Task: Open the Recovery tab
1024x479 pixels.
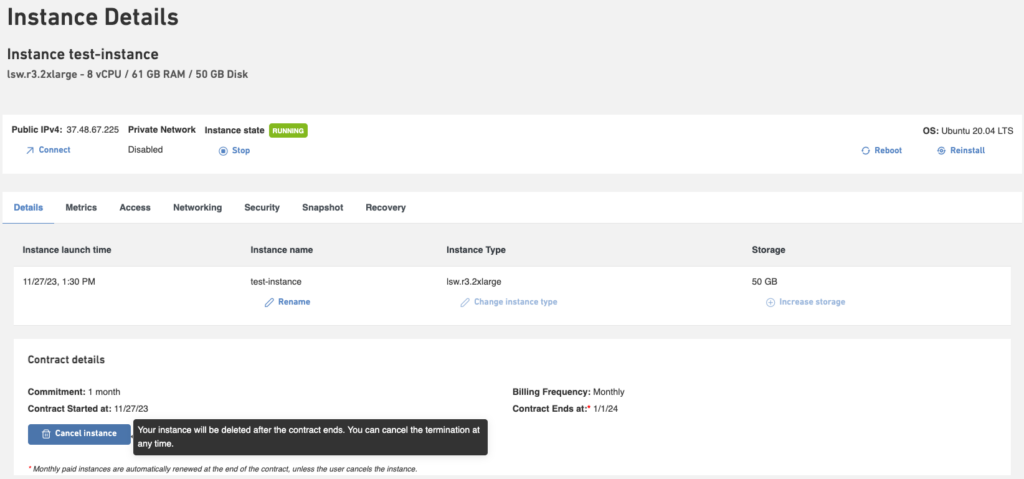Action: tap(385, 208)
